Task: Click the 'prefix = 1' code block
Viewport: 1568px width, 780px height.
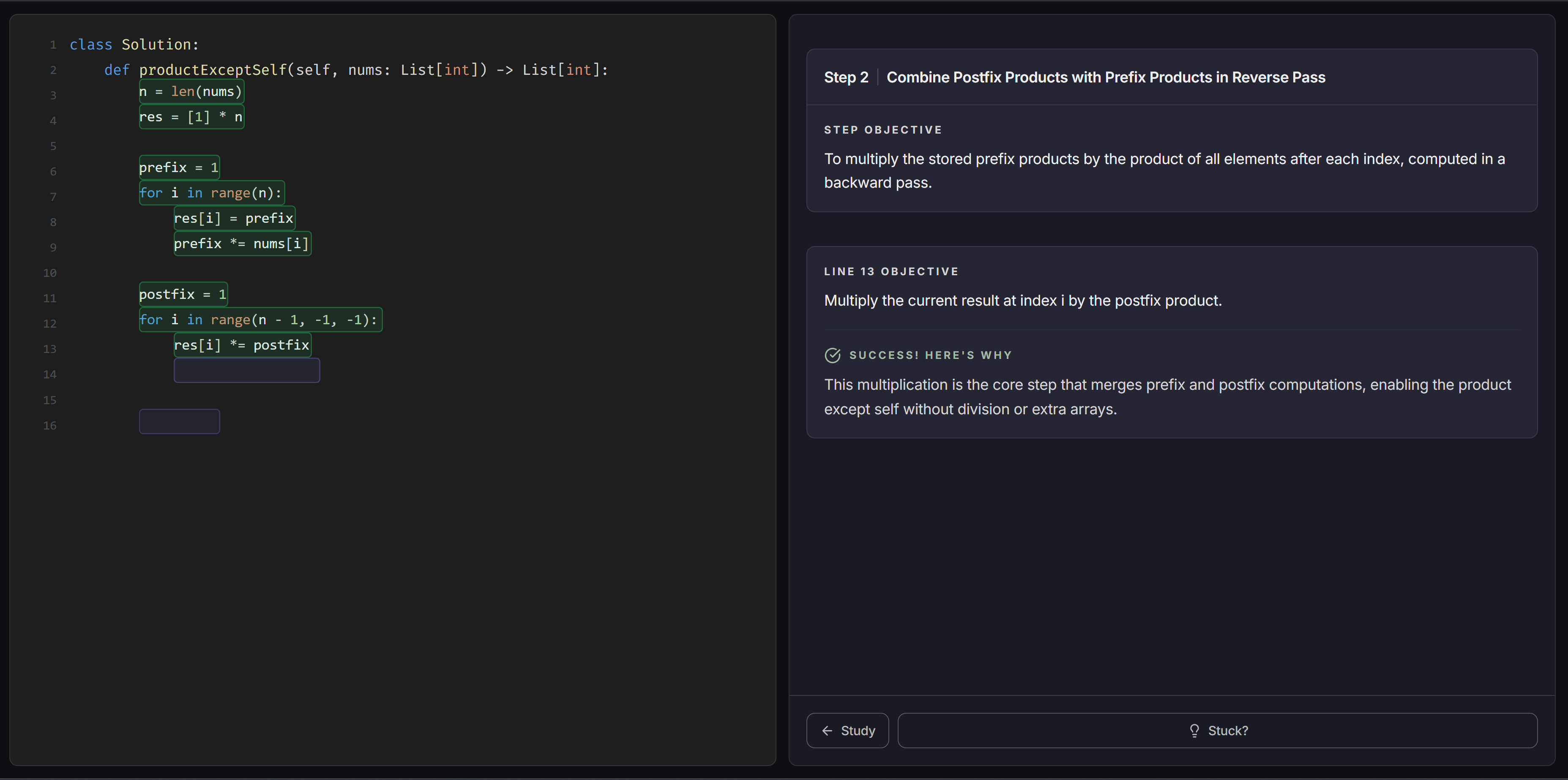Action: coord(179,167)
